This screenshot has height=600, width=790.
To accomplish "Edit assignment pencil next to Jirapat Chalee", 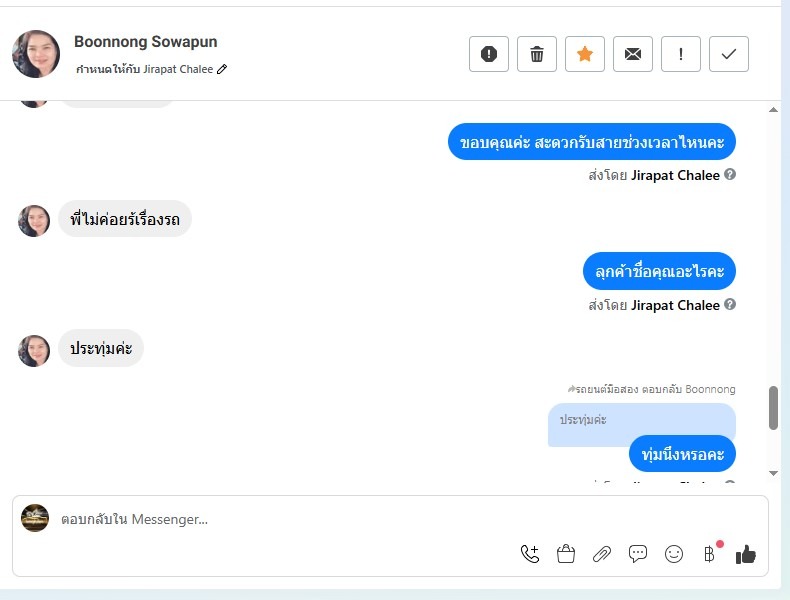I will [x=222, y=70].
